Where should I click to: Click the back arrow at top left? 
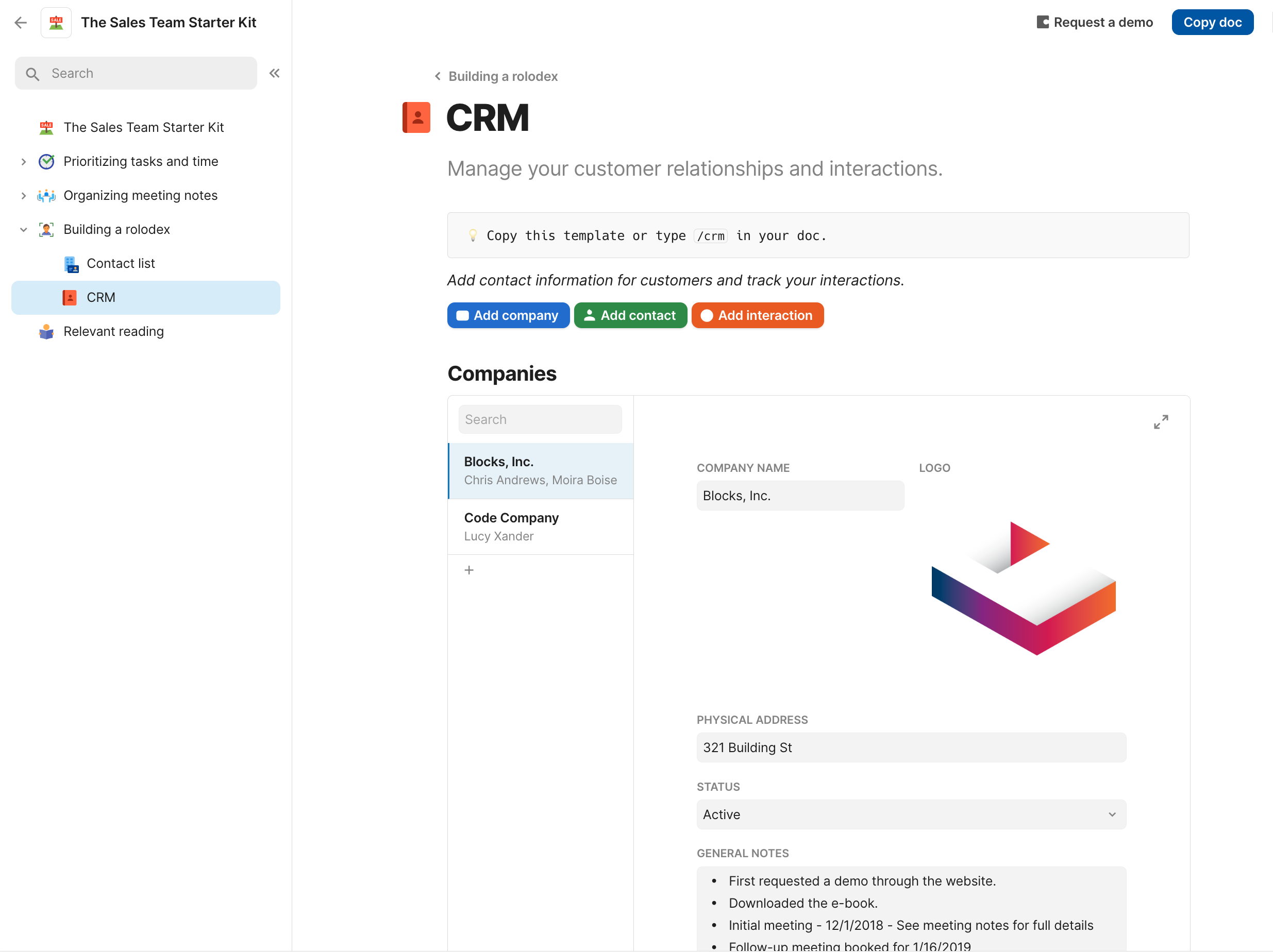click(21, 23)
